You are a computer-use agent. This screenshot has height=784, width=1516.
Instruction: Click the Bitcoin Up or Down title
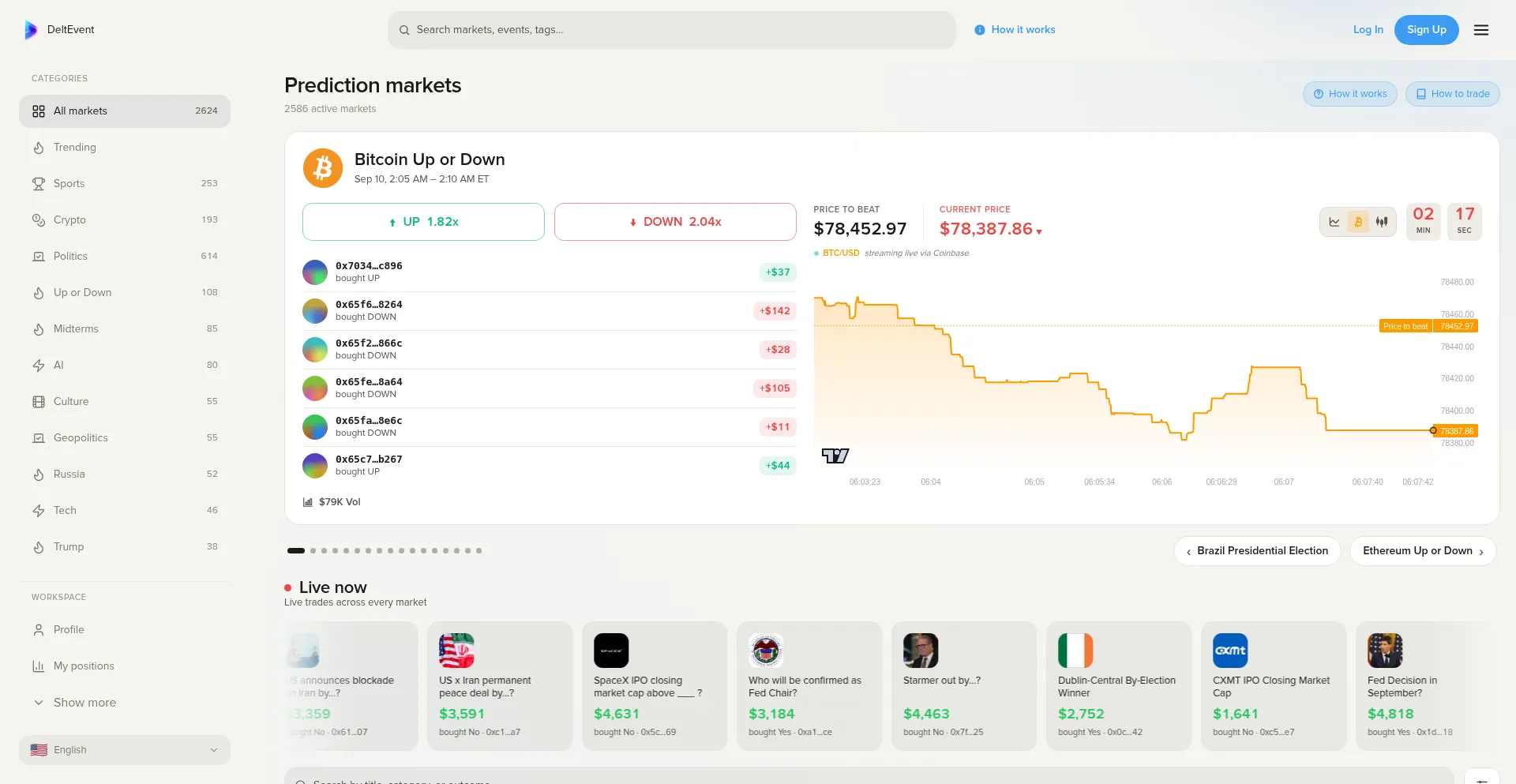430,159
